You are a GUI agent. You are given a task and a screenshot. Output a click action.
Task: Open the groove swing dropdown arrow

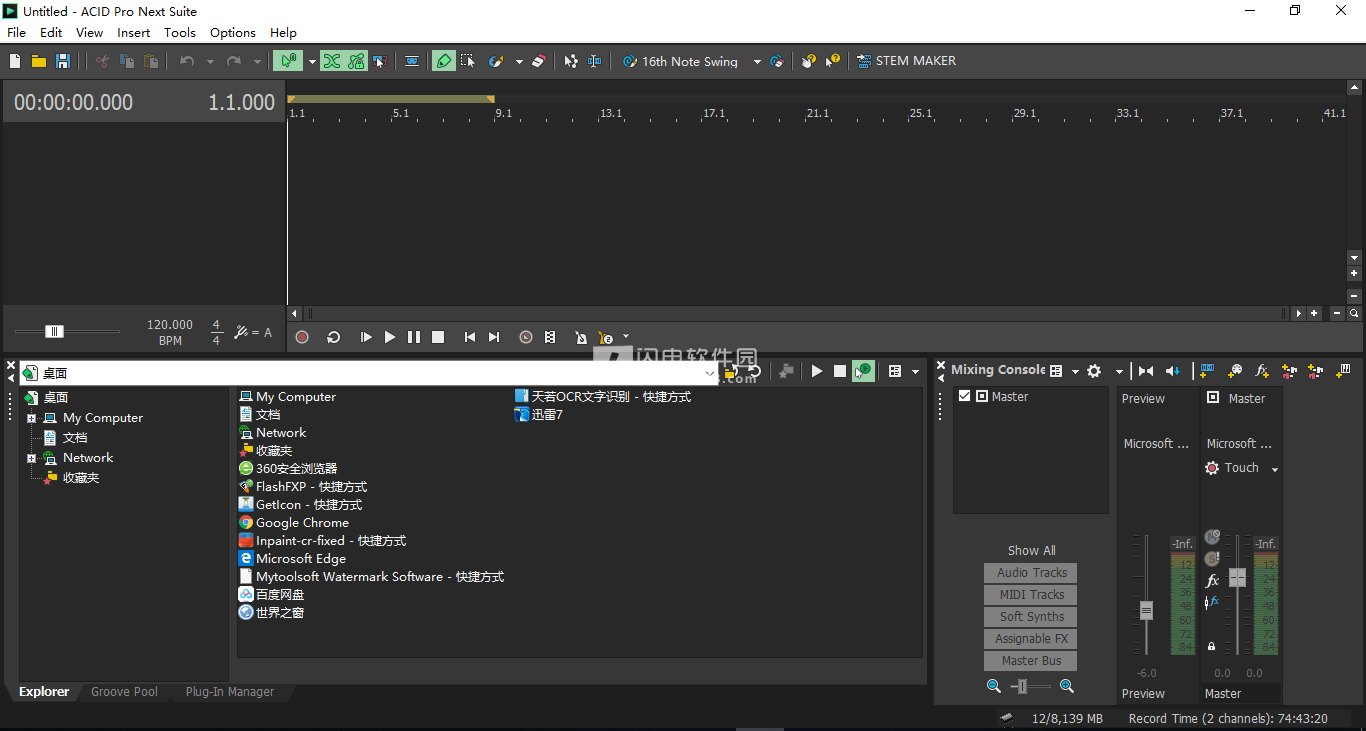[x=757, y=62]
